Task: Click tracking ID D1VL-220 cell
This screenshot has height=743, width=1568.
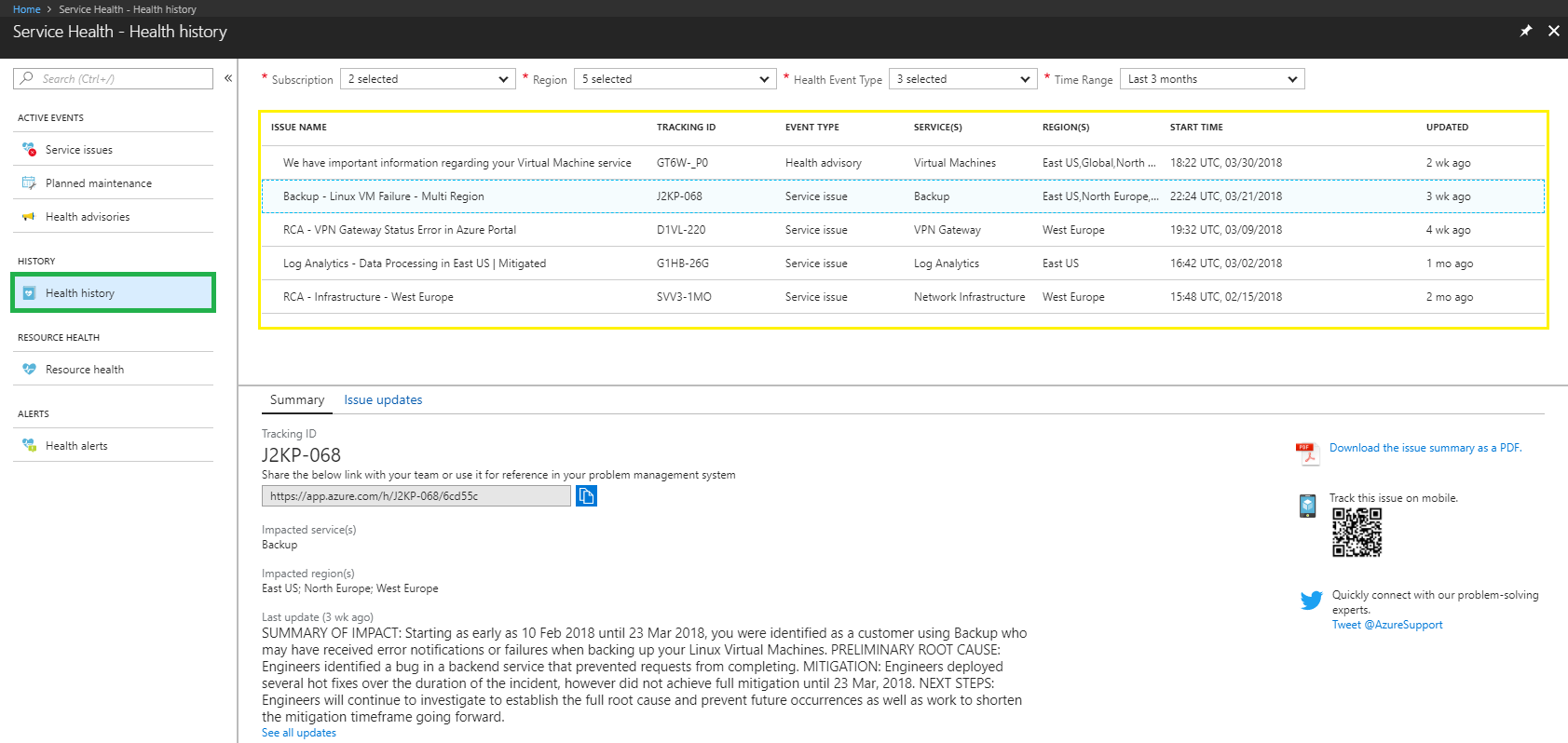Action: click(x=681, y=230)
